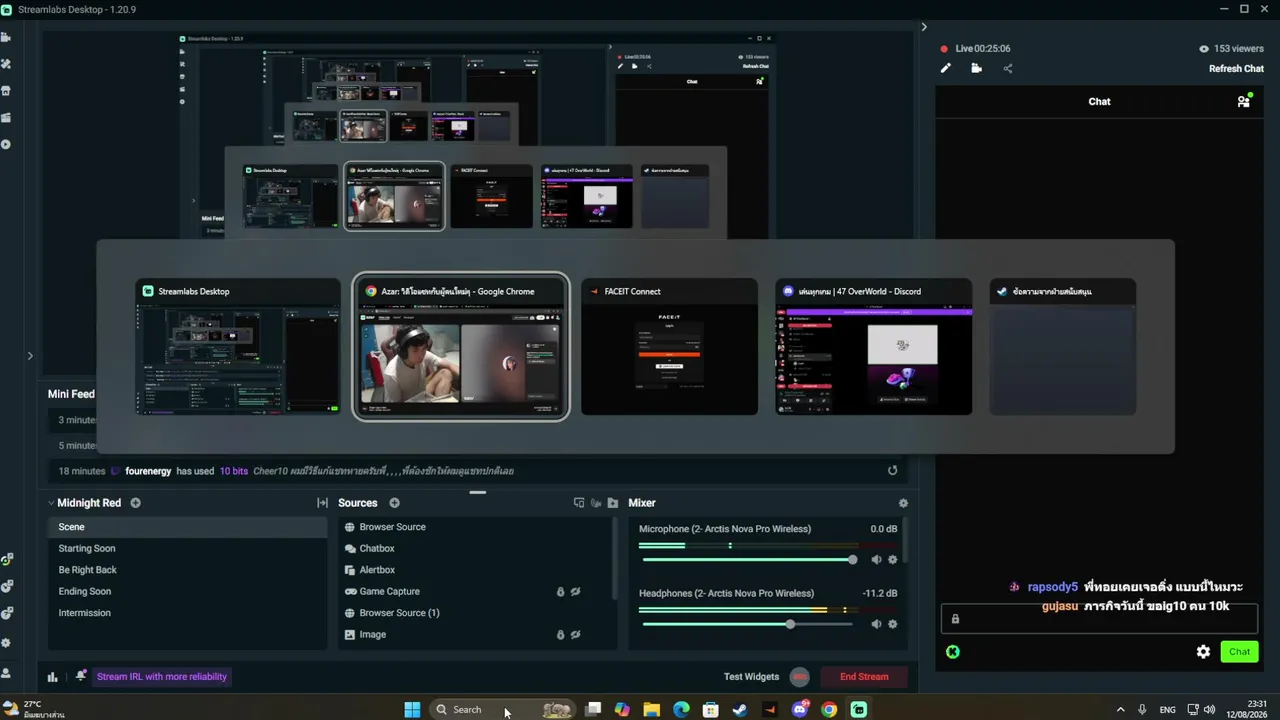Open Discord from the taskbar

[x=800, y=710]
